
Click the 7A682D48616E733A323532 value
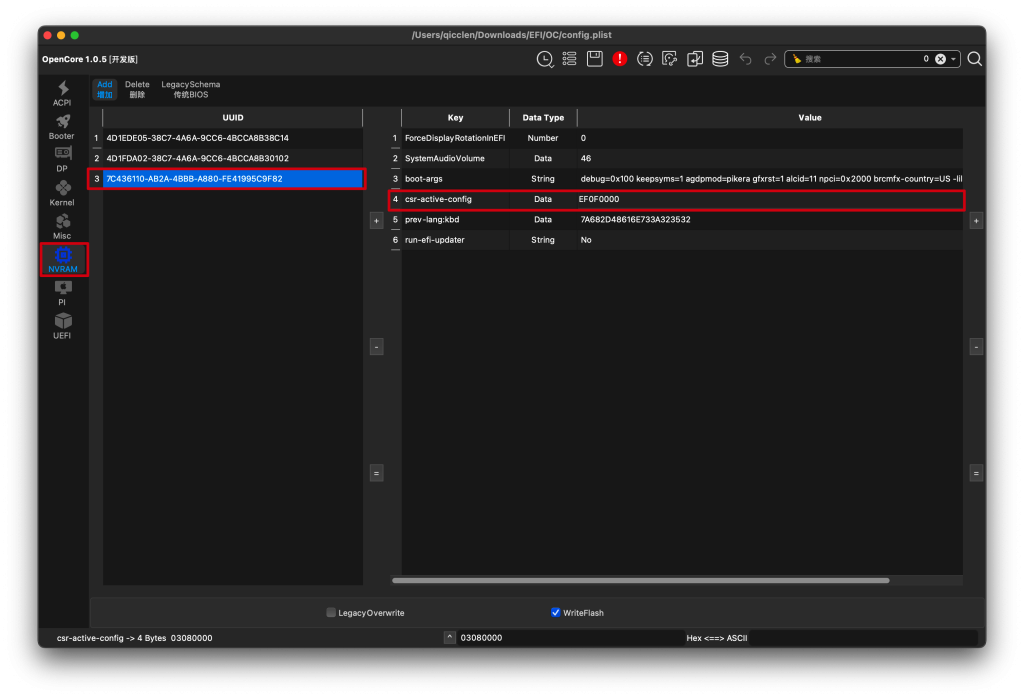pyautogui.click(x=770, y=219)
